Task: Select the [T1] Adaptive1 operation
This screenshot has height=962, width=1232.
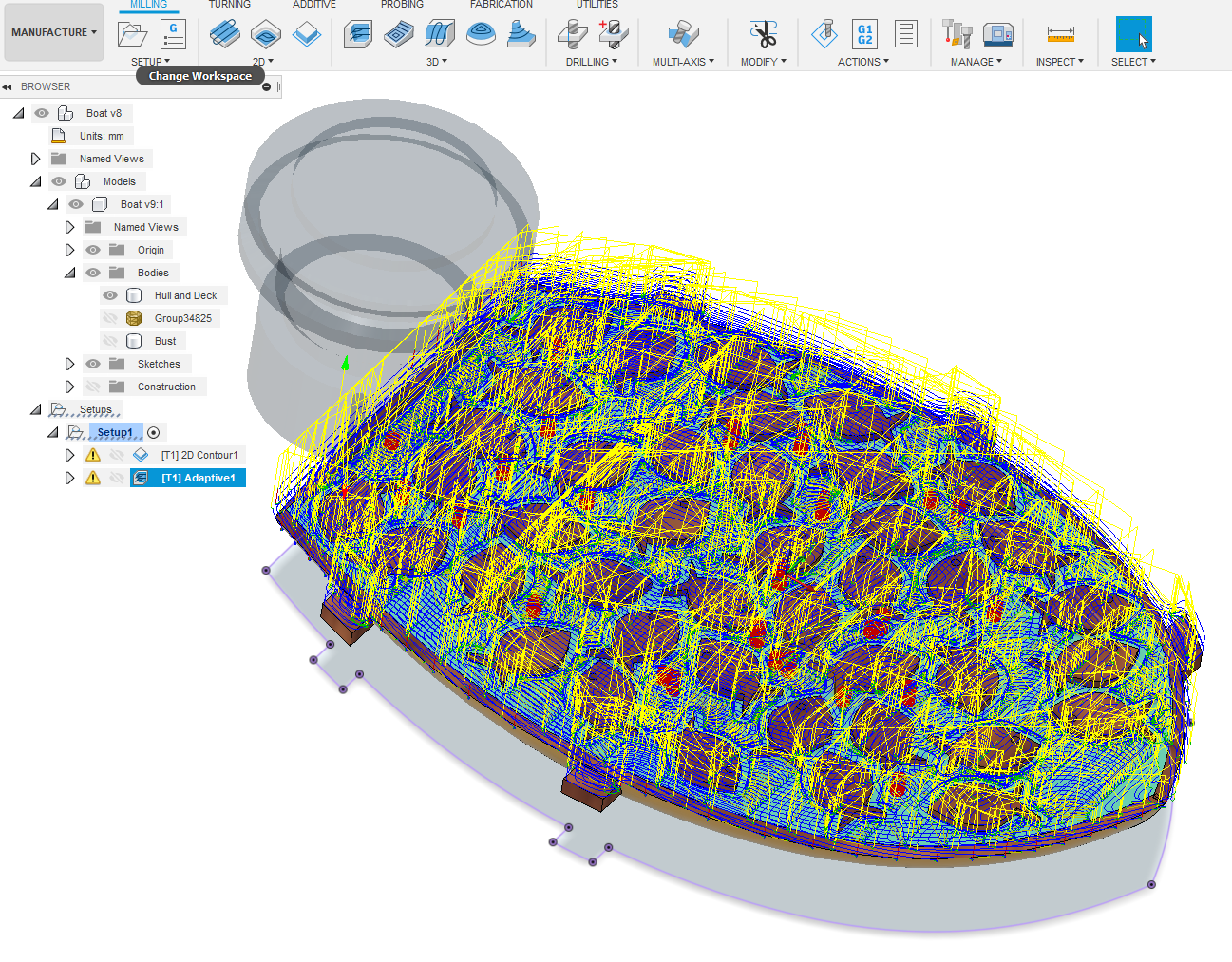Action: 188,478
